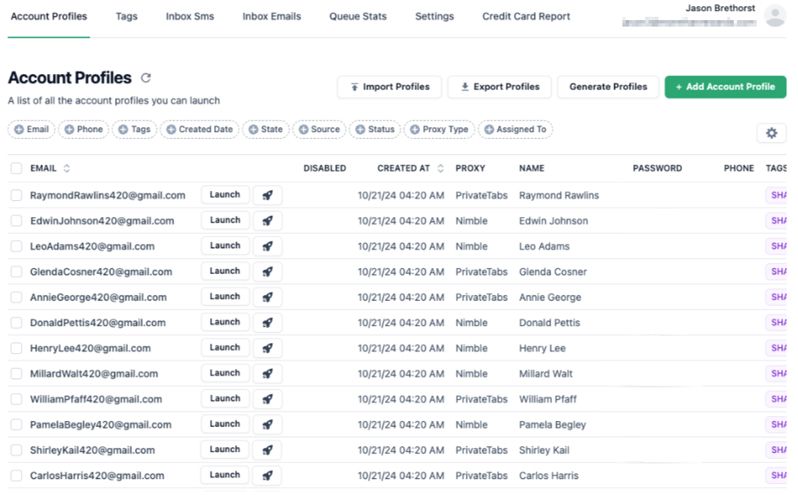Click rocket icon for LeoAdams420@gmail.com

point(267,246)
